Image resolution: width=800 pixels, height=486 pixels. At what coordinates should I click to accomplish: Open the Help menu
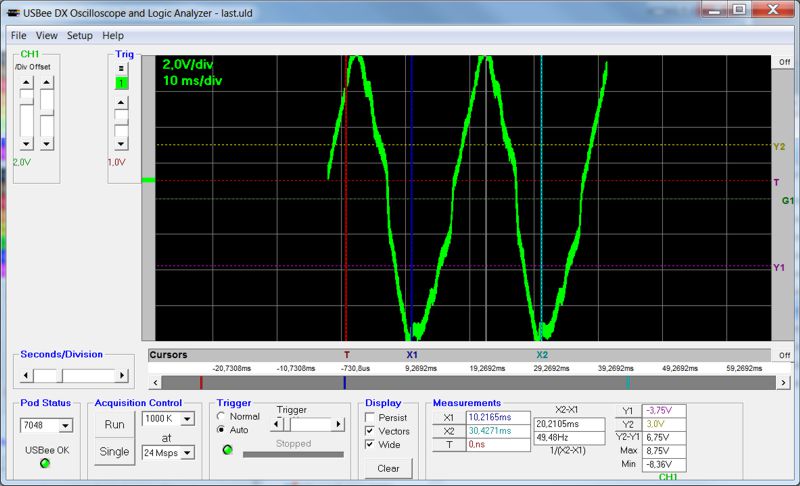113,35
